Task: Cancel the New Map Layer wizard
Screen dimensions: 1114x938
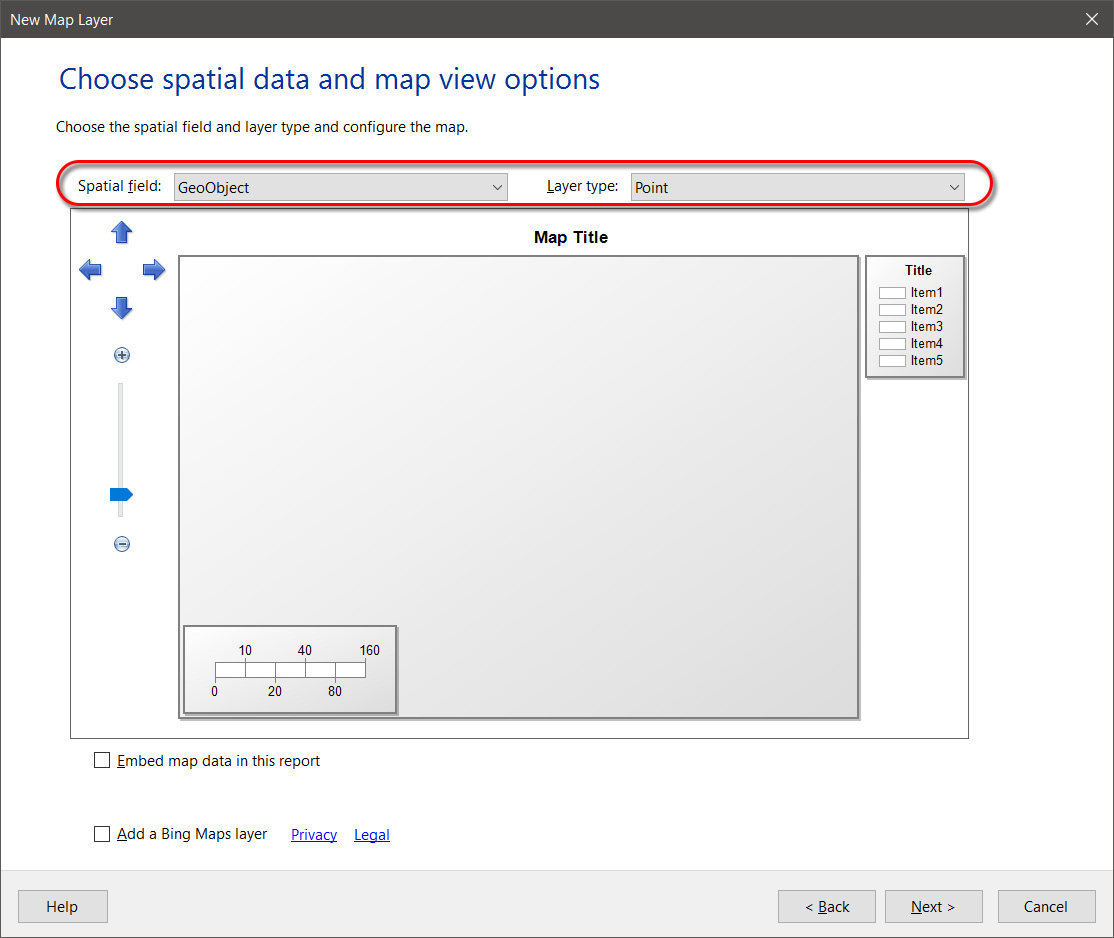Action: pos(1046,907)
